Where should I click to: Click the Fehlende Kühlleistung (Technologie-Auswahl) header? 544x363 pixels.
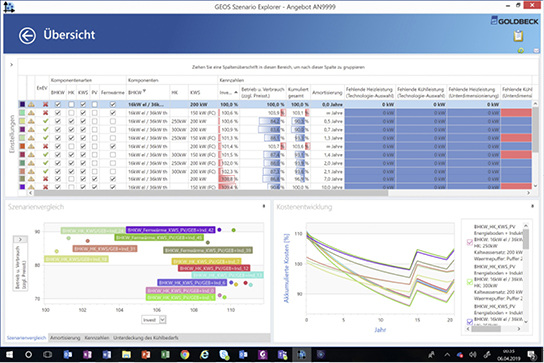pyautogui.click(x=421, y=92)
